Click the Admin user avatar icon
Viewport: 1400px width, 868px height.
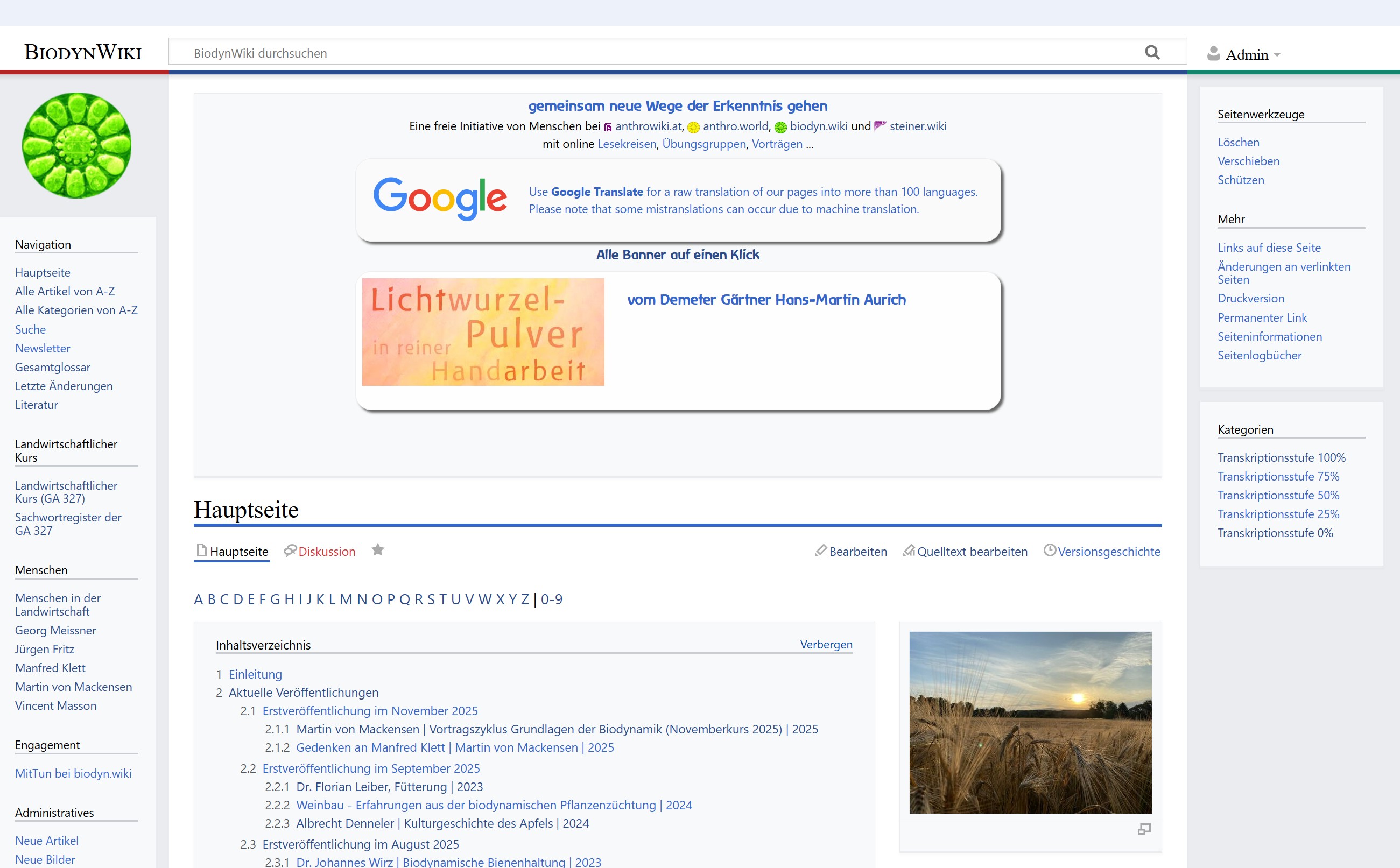[x=1213, y=54]
